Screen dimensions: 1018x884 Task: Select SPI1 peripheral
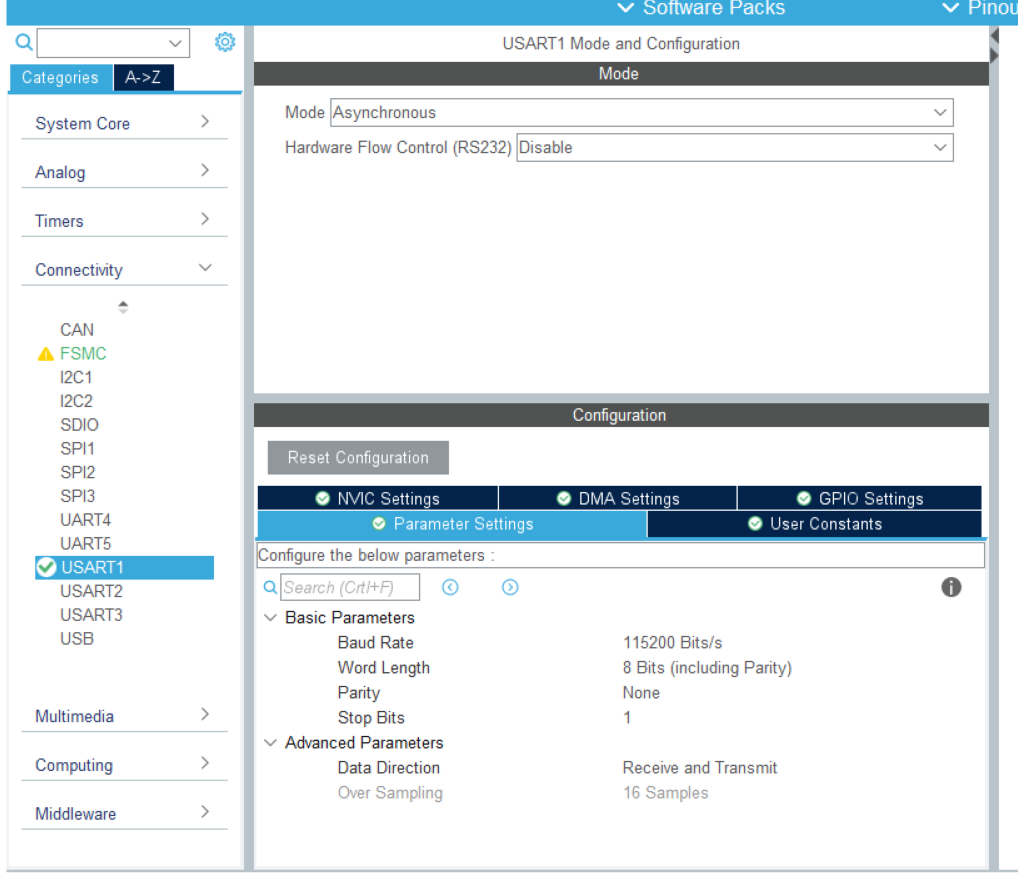tap(77, 448)
